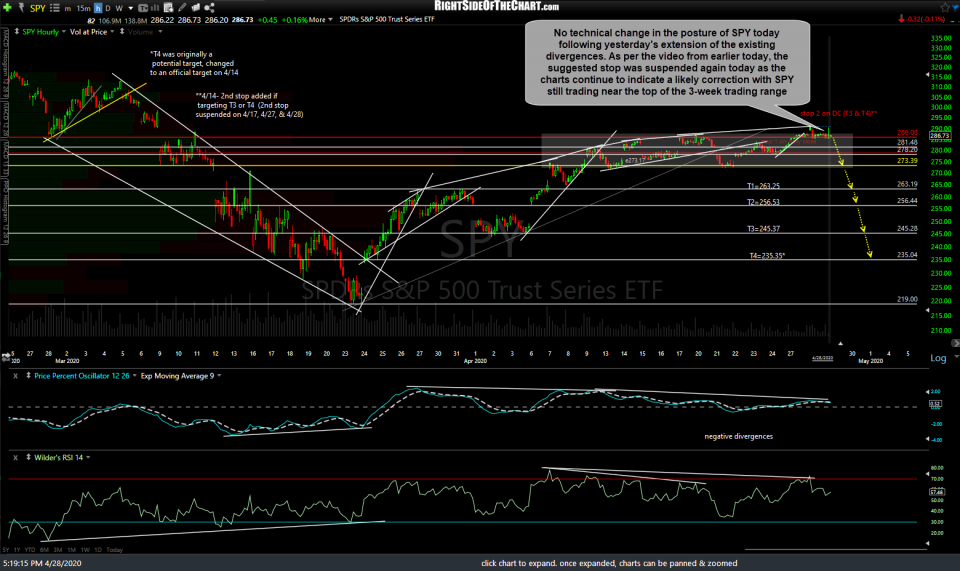Select the minute 'm' timeframe
960x571 pixels.
pos(67,9)
